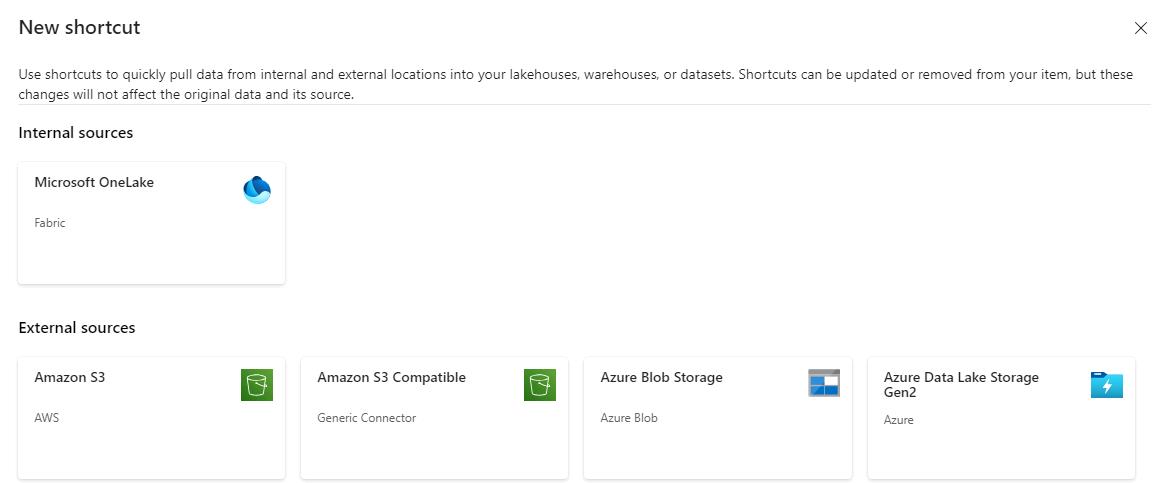The width and height of the screenshot is (1154, 483).
Task: Click the Azure Blob subtitle text
Action: coord(629,417)
